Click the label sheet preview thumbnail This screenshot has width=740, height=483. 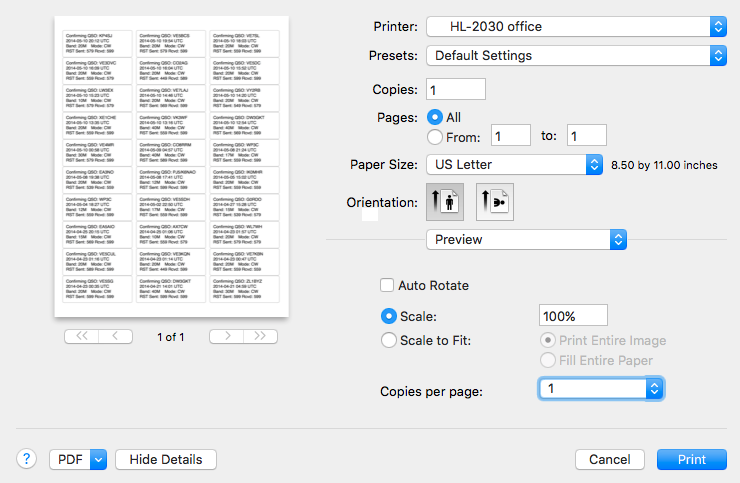pos(171,167)
